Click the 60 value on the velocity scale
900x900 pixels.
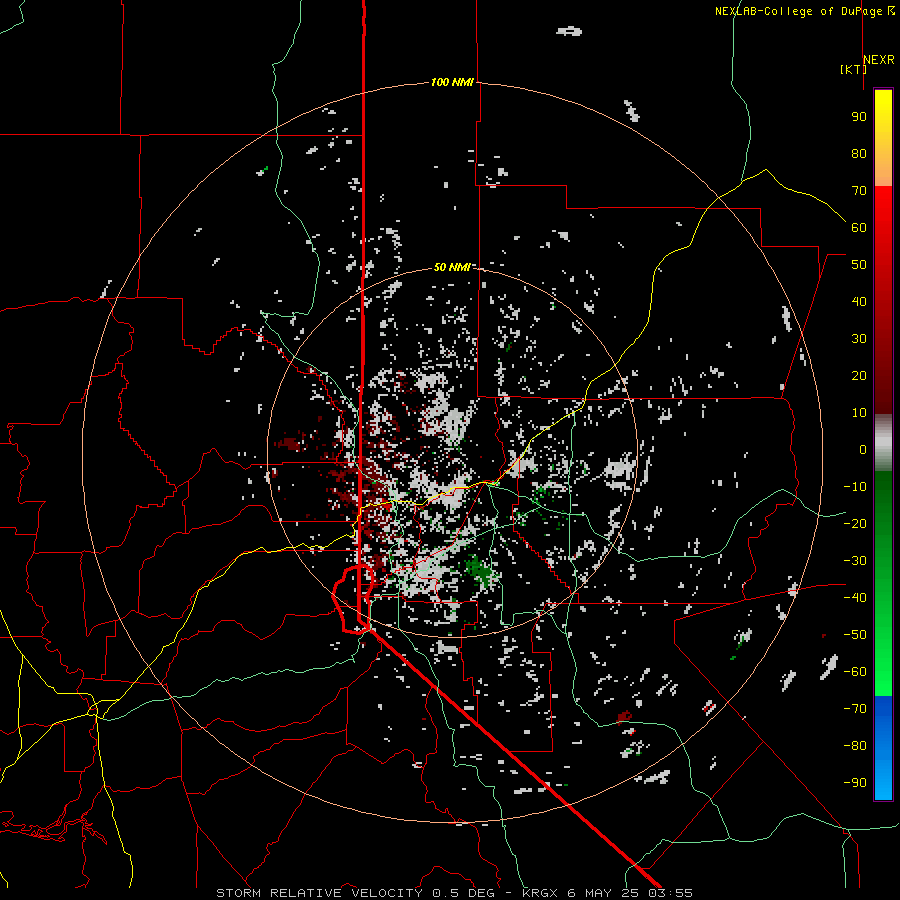pos(859,227)
